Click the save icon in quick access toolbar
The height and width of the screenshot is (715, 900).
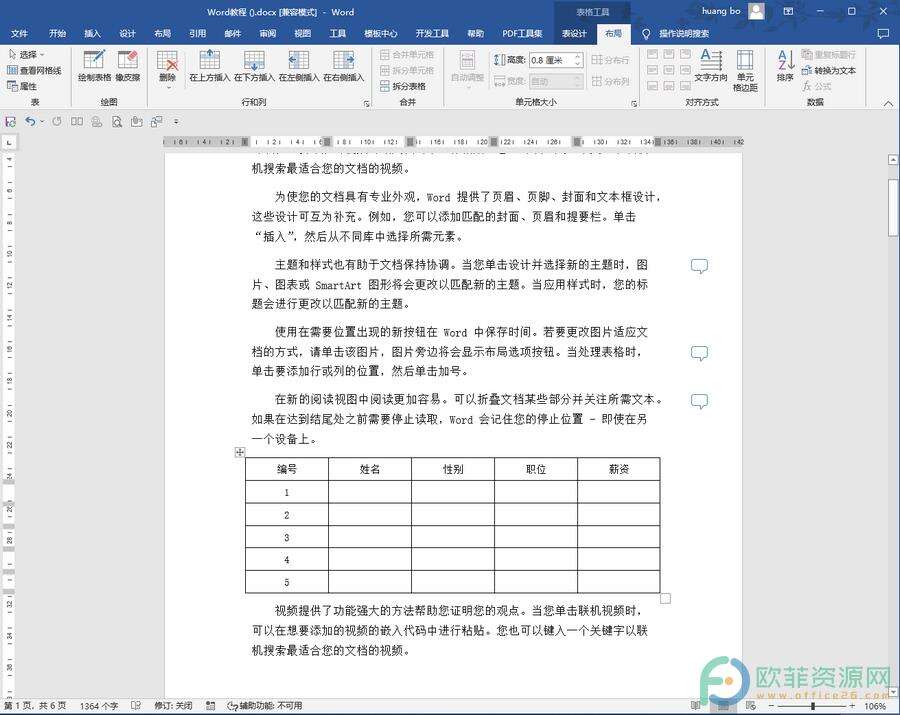click(10, 122)
